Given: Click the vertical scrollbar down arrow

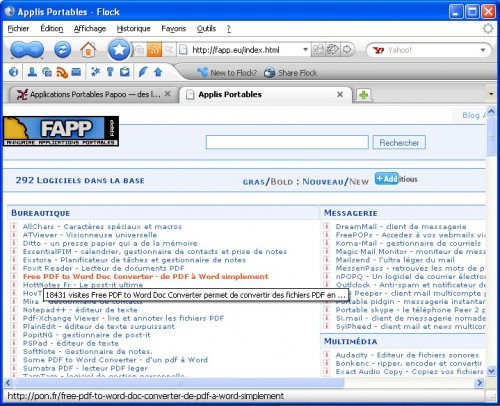Looking at the screenshot, I should pos(491,371).
